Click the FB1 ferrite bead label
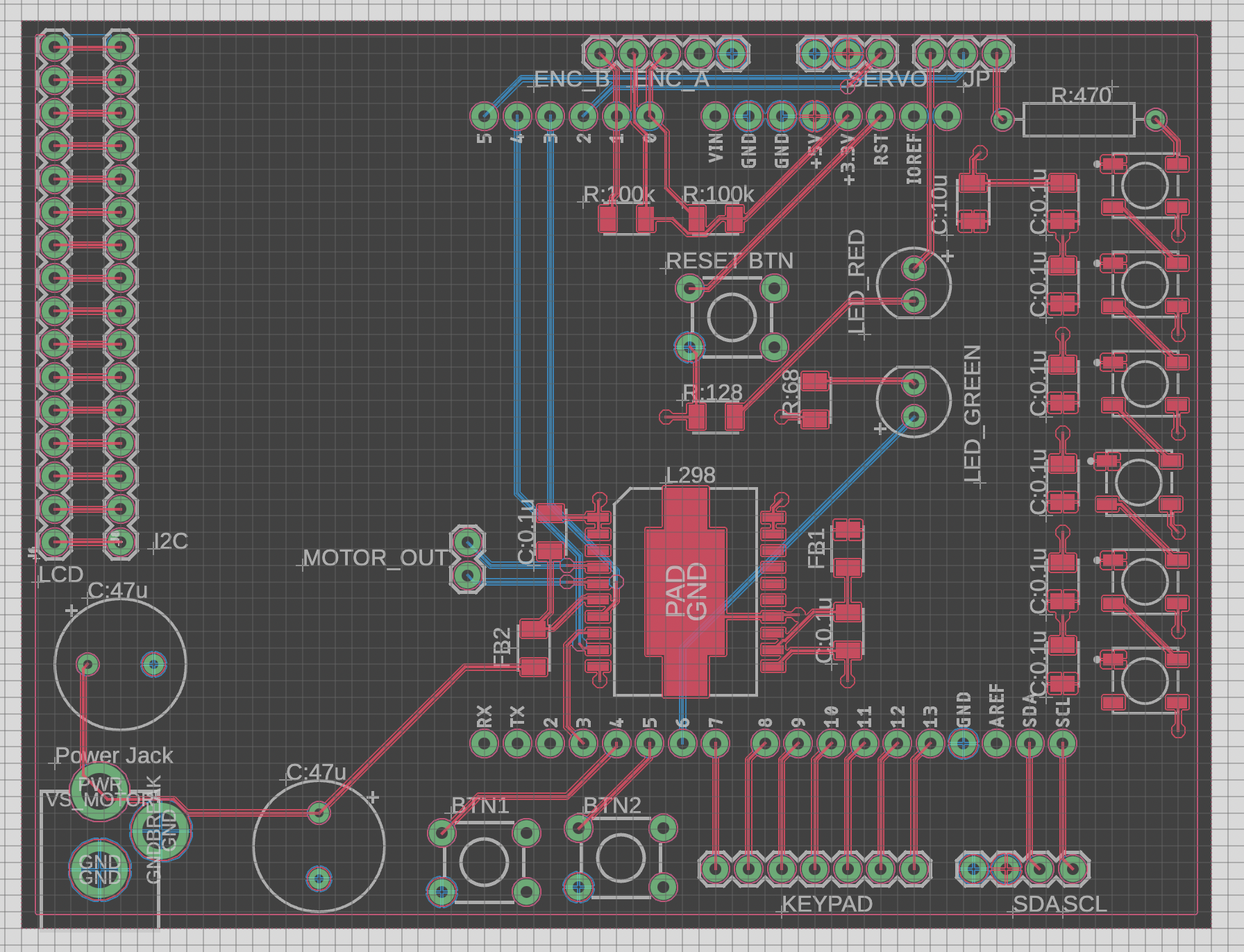 (817, 548)
